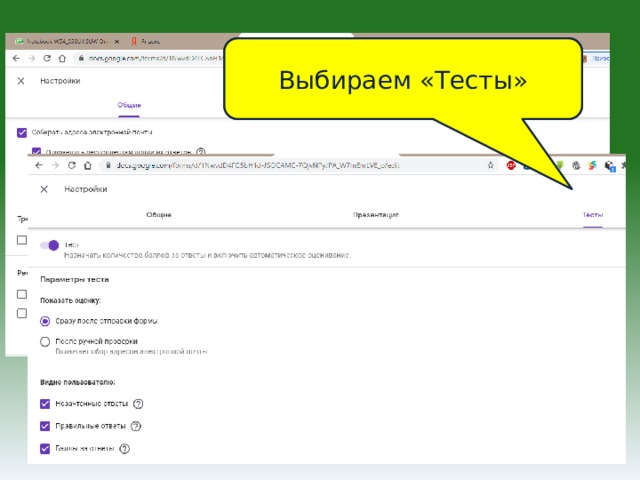Click the Настройки title in the back window
Screen dimensions: 640x480
coord(60,81)
